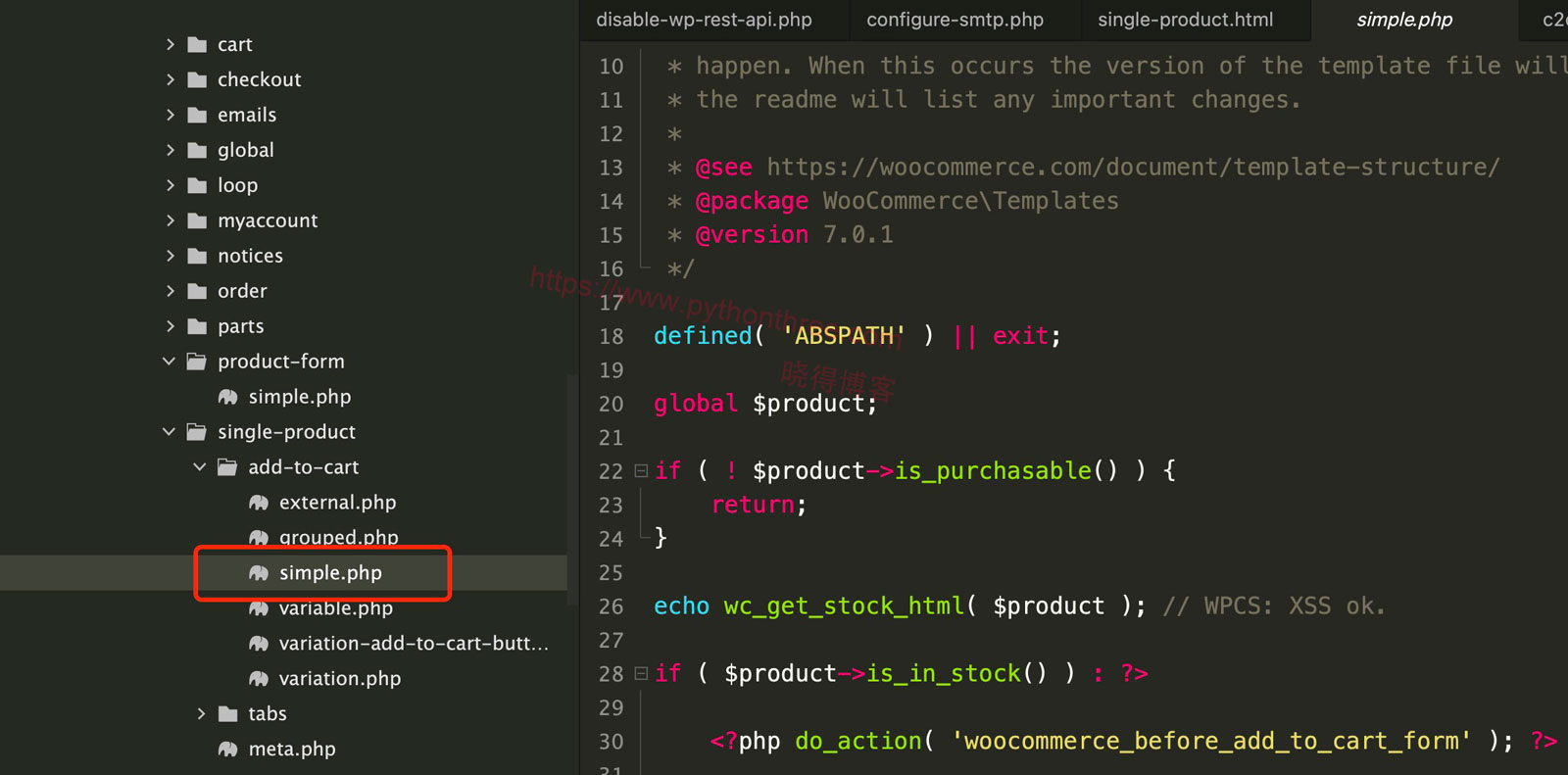Click the open add-to-cart folder icon
The image size is (1568, 775).
pyautogui.click(x=227, y=467)
